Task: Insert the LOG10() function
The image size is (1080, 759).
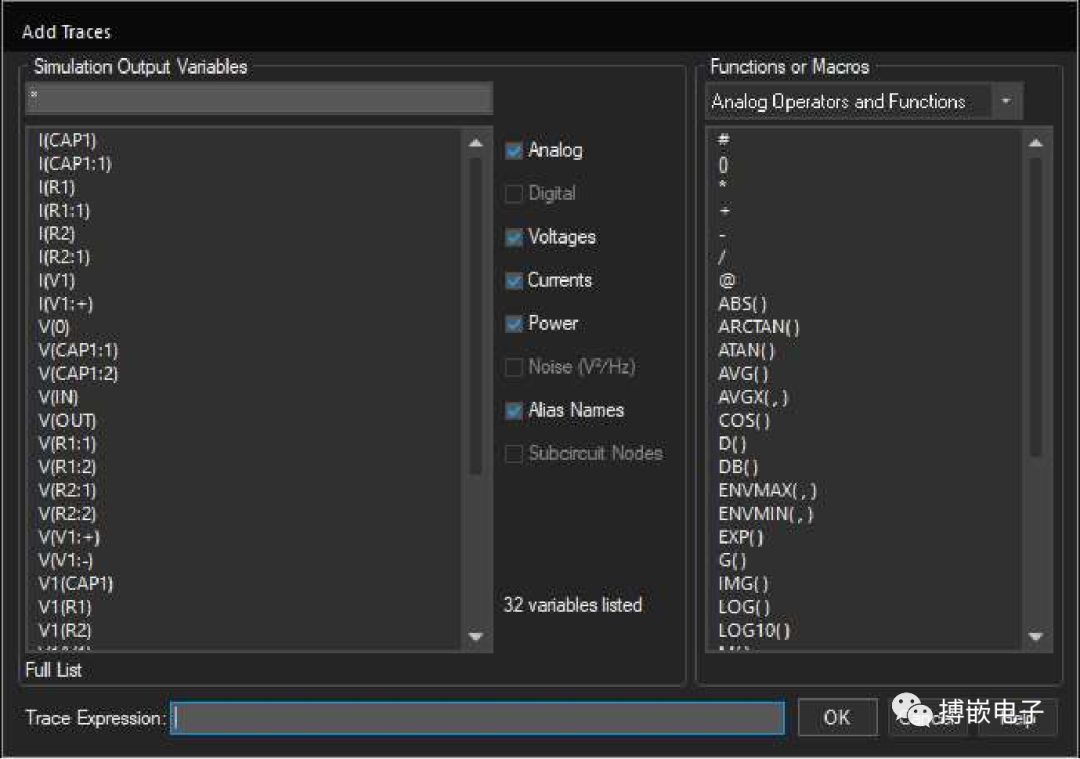Action: [x=754, y=632]
